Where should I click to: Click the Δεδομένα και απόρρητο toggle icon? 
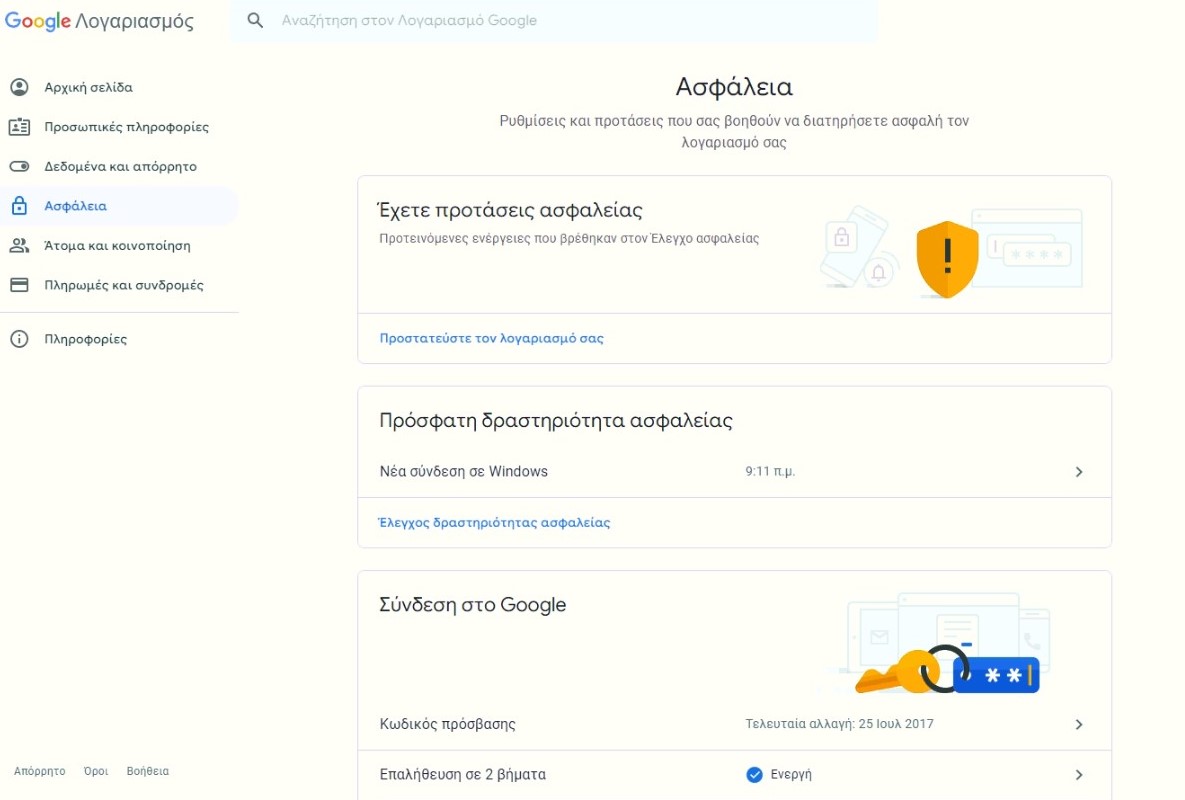point(19,166)
